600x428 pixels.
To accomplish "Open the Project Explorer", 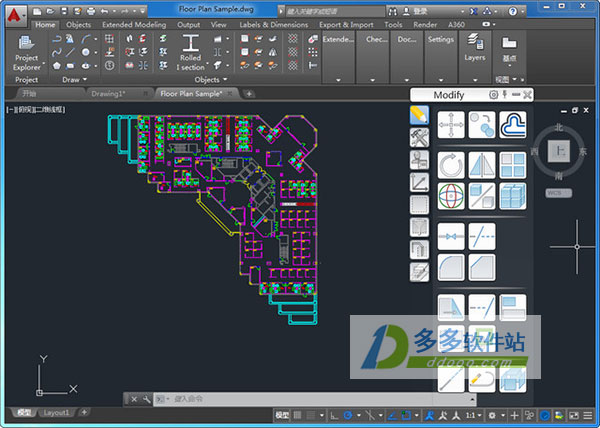I will (26, 52).
